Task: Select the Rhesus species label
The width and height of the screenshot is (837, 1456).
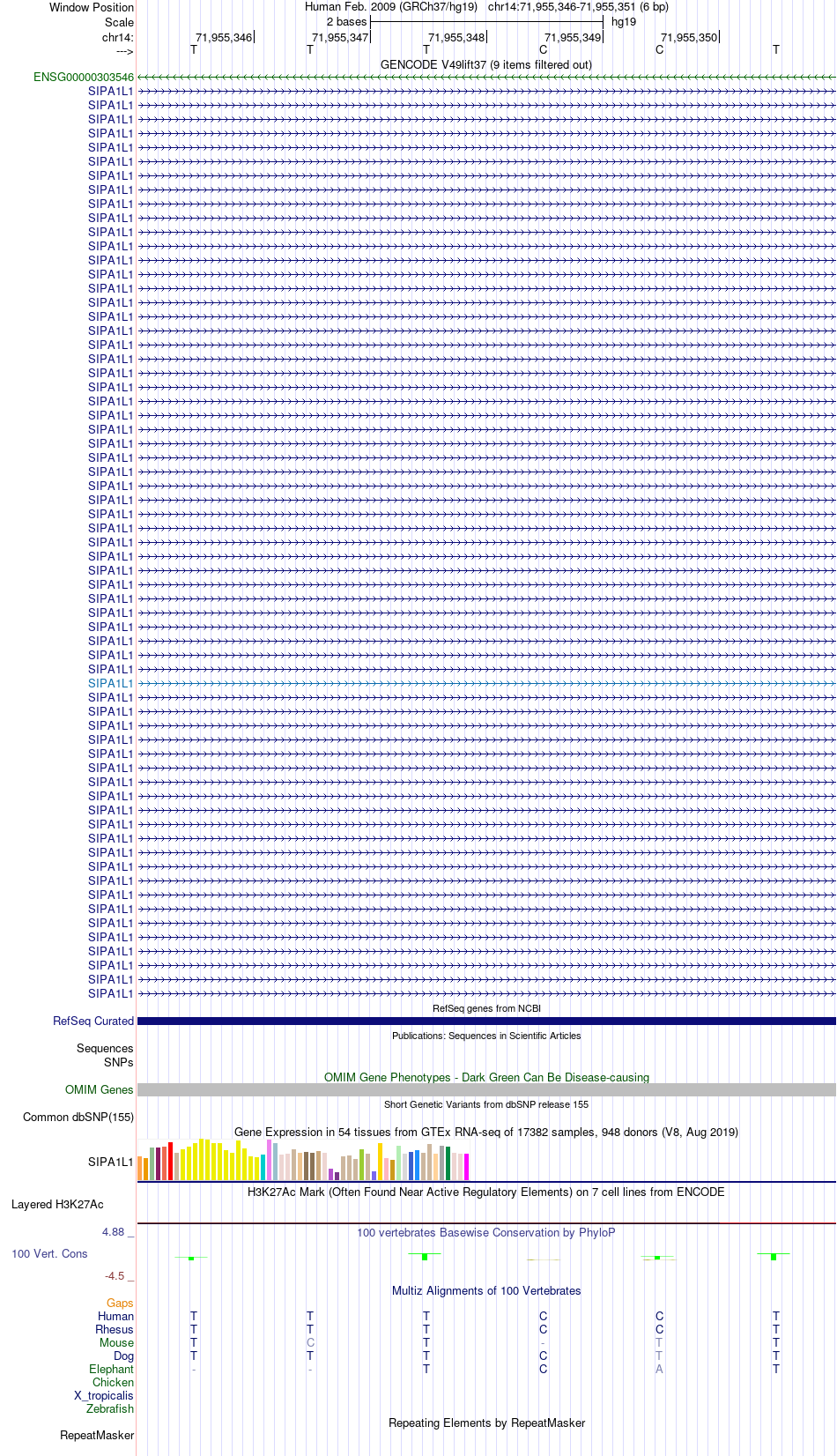Action: click(x=115, y=1330)
